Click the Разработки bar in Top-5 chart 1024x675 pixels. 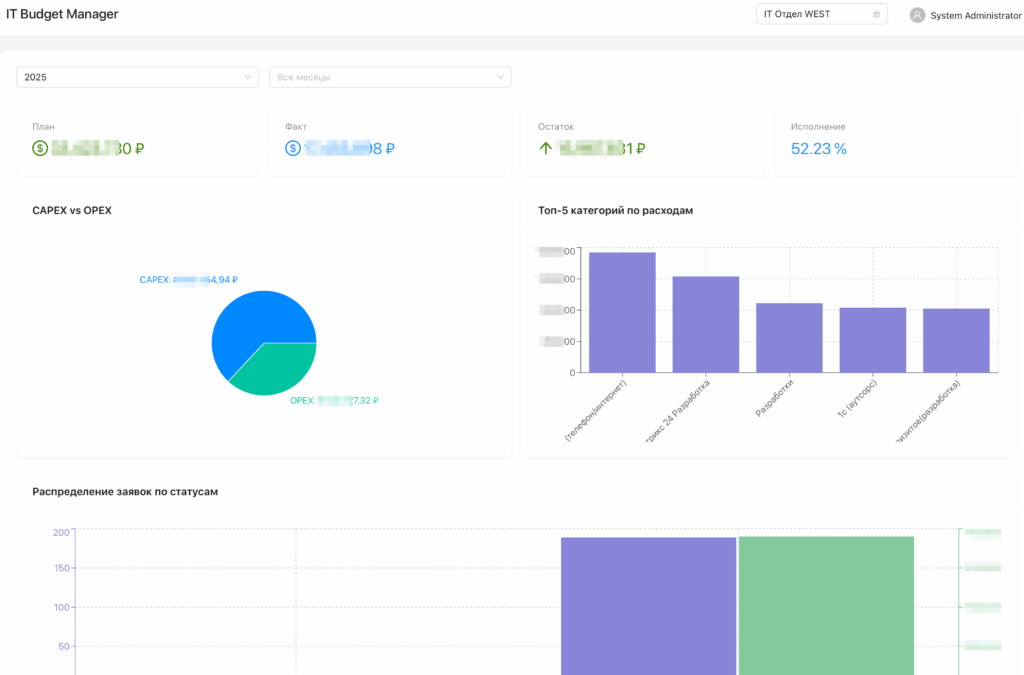click(x=789, y=338)
